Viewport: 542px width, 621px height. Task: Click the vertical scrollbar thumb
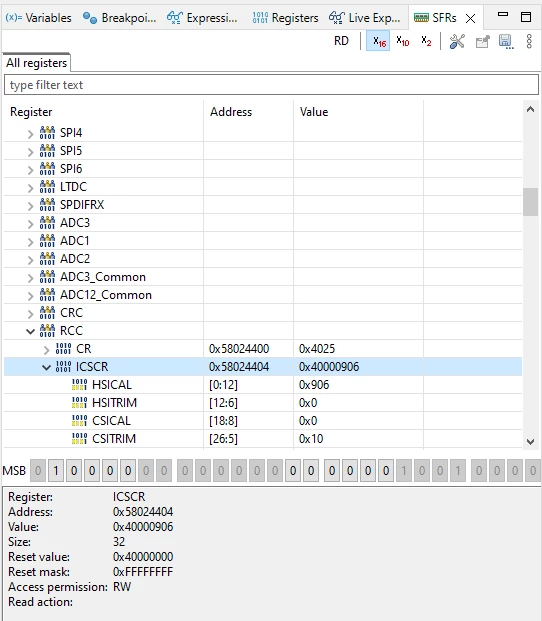tap(530, 202)
